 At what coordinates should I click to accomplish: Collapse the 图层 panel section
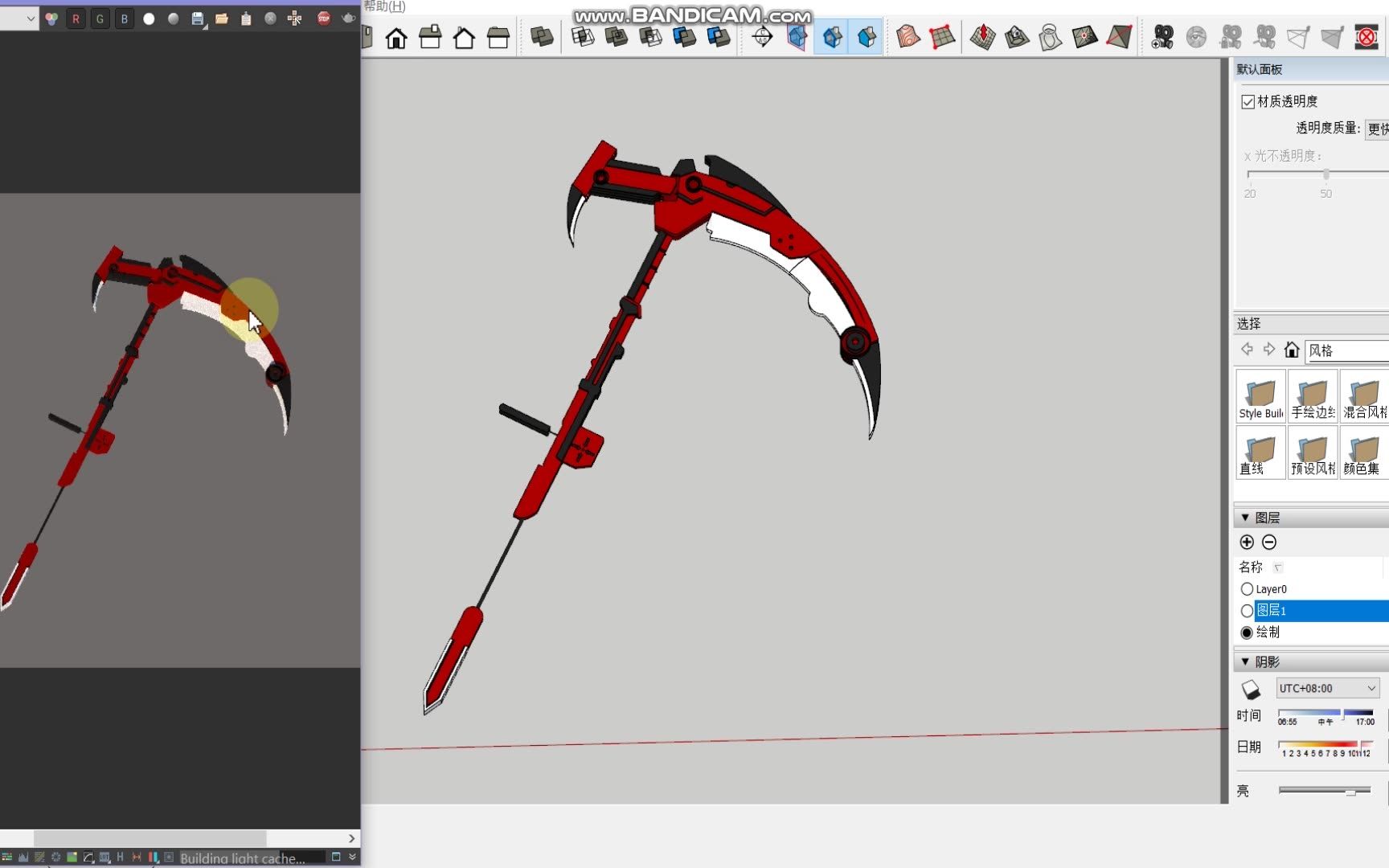1245,518
